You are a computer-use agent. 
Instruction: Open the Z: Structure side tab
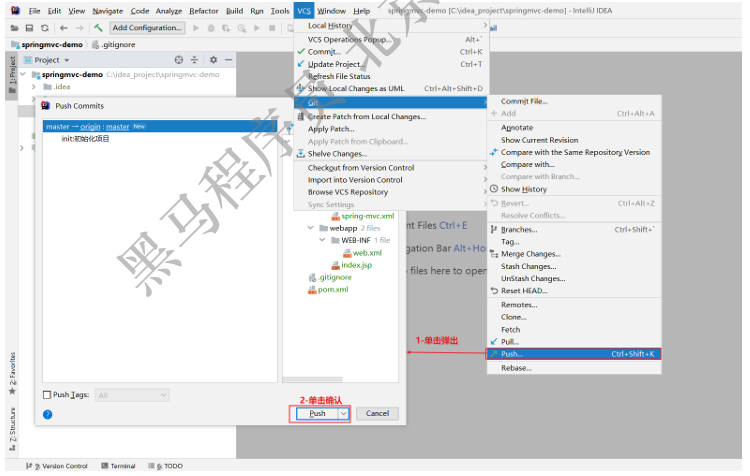point(12,429)
